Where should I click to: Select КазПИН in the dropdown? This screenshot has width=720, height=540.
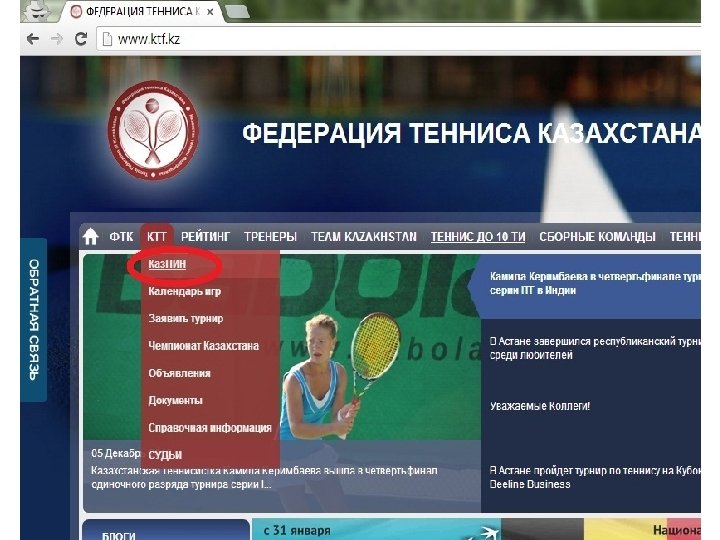pos(167,264)
